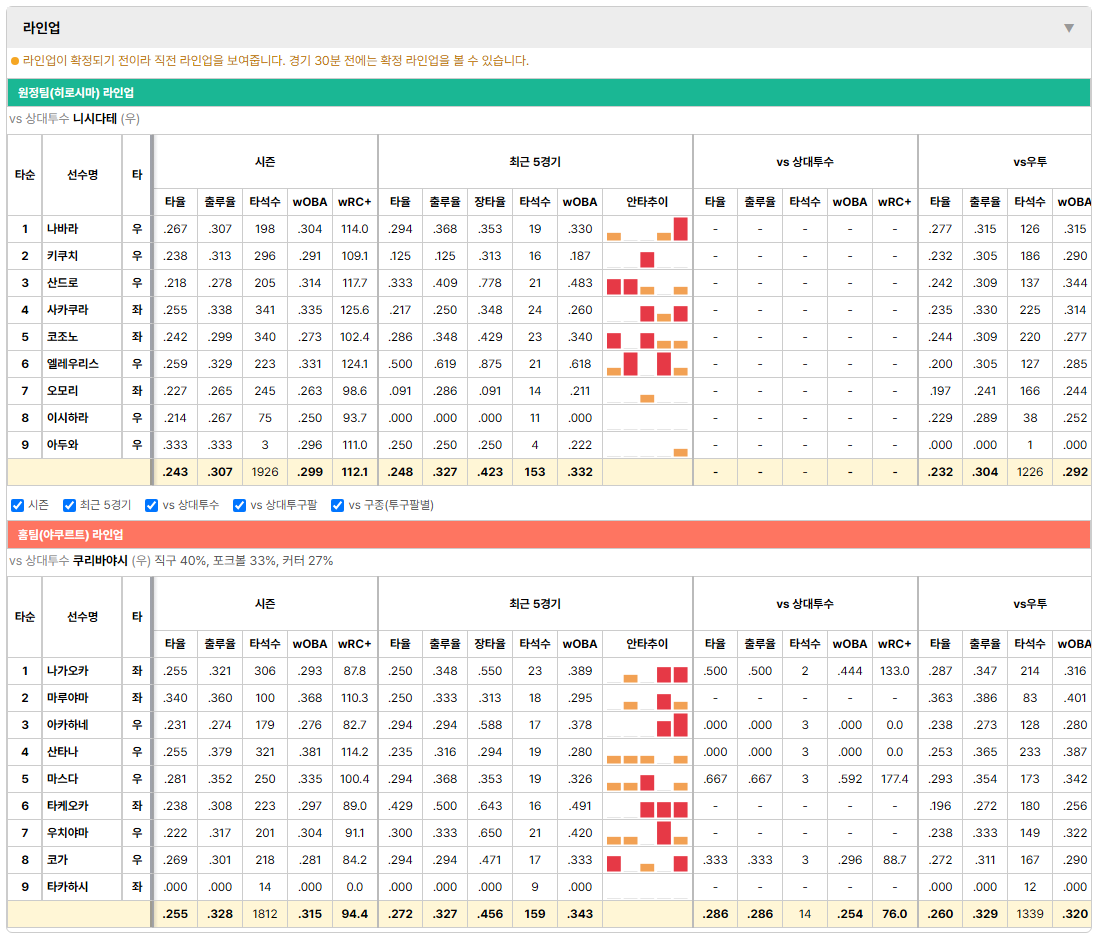Click 마스다's hit trend bar chart
This screenshot has width=1098, height=939.
pyautogui.click(x=647, y=779)
